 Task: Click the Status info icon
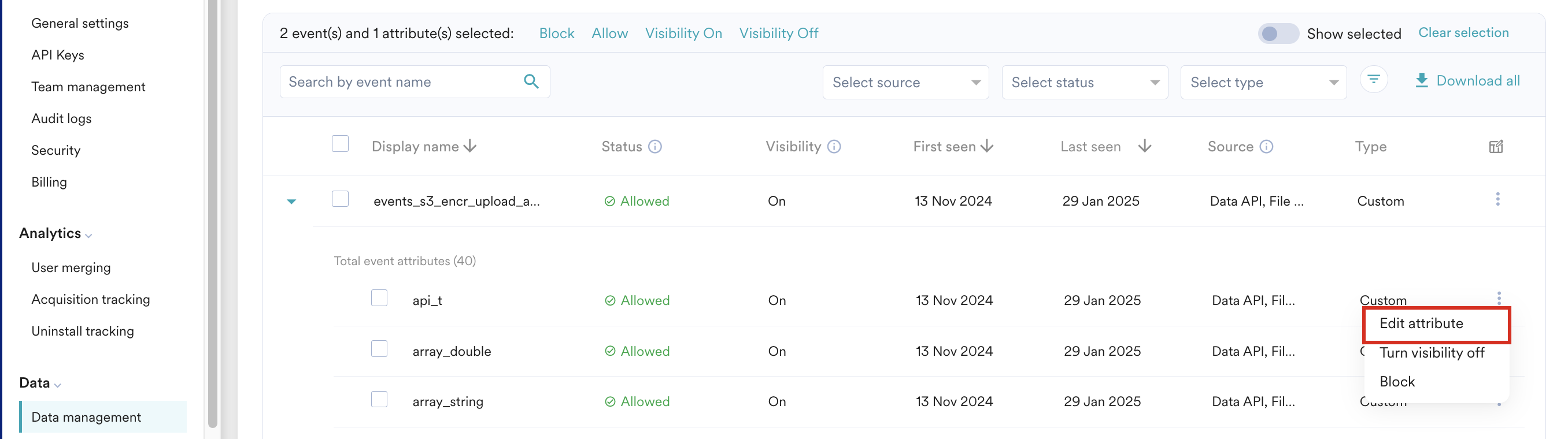[655, 147]
